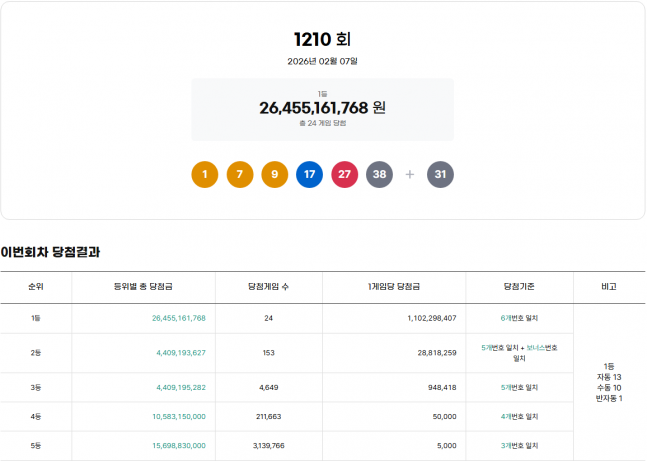Click the 당첨게임 수 column header

point(268,286)
